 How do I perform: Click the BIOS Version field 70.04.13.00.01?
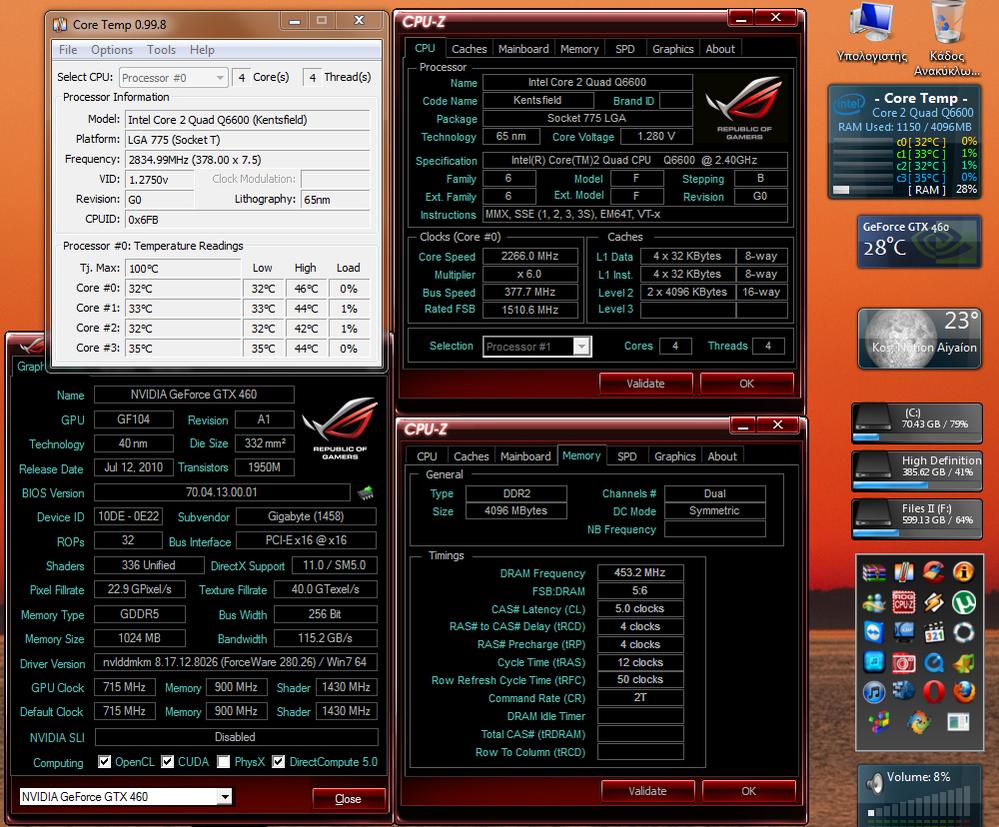coord(222,492)
